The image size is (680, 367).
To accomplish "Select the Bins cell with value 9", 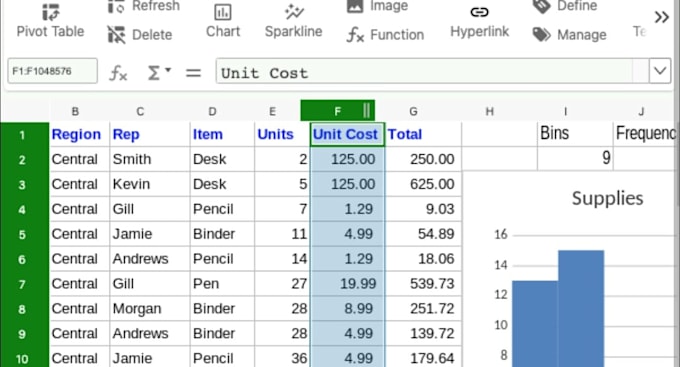I will tap(575, 158).
